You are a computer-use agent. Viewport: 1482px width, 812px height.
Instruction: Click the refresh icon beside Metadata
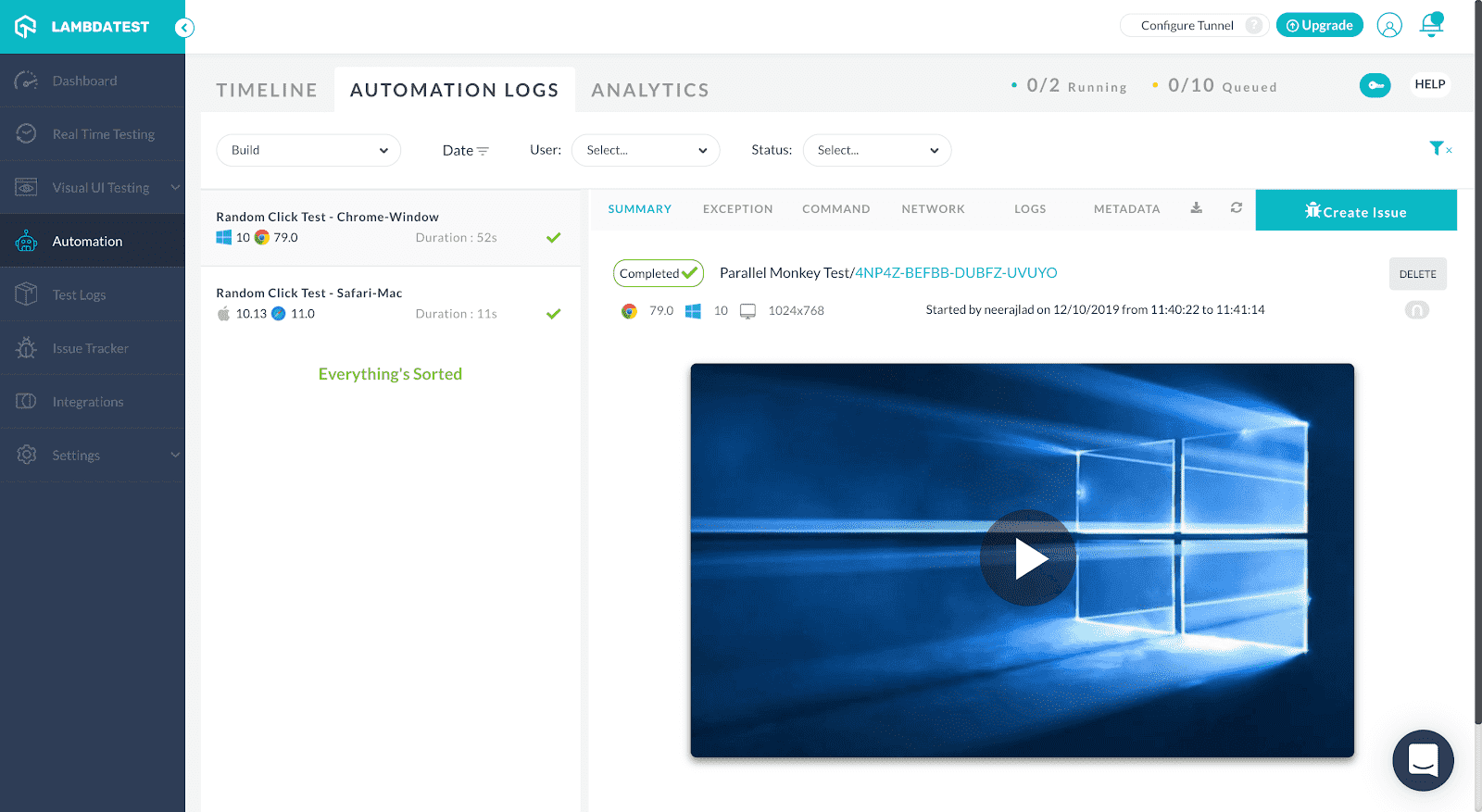click(x=1236, y=208)
